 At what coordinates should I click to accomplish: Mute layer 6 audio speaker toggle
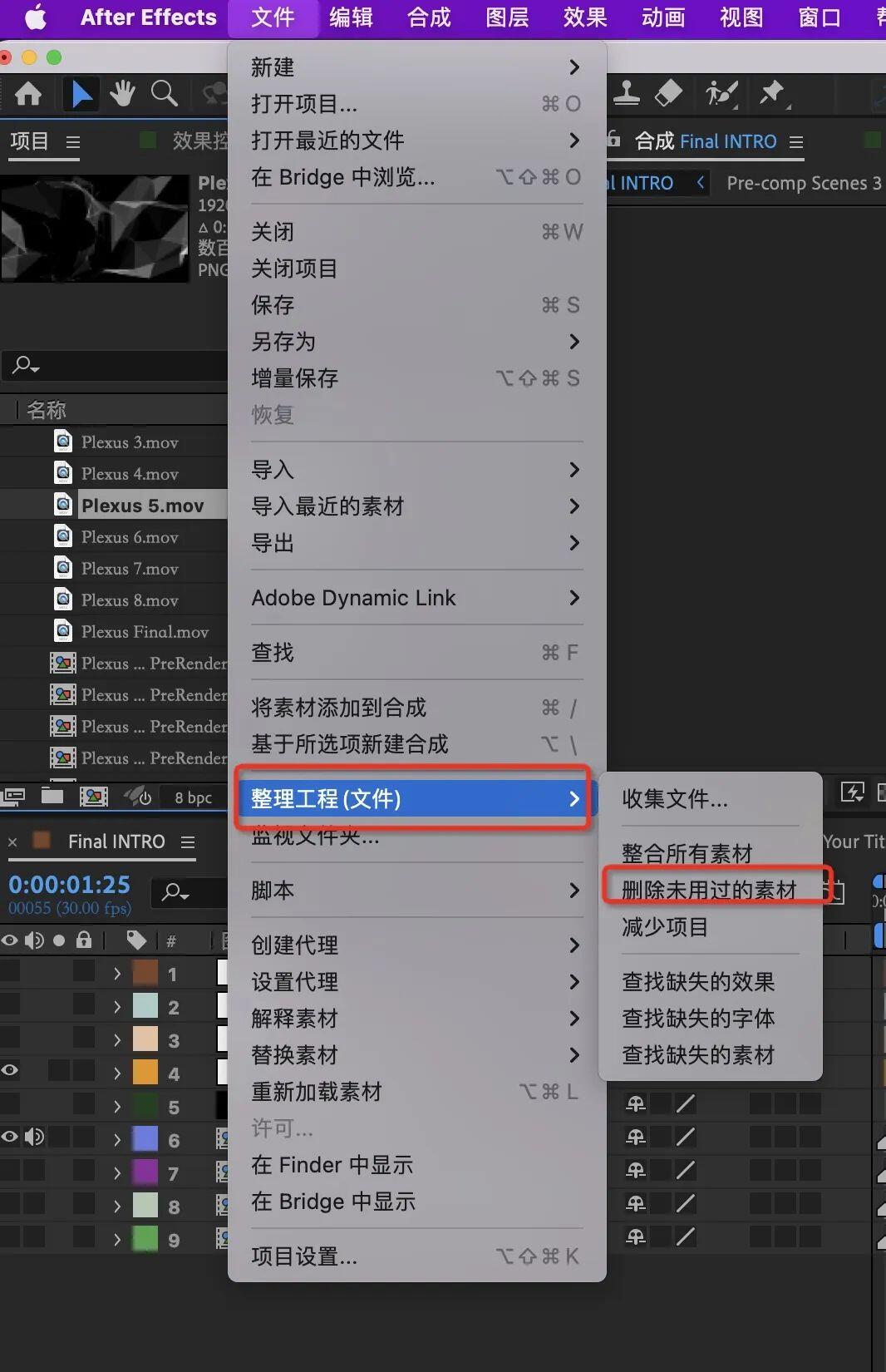coord(34,1137)
